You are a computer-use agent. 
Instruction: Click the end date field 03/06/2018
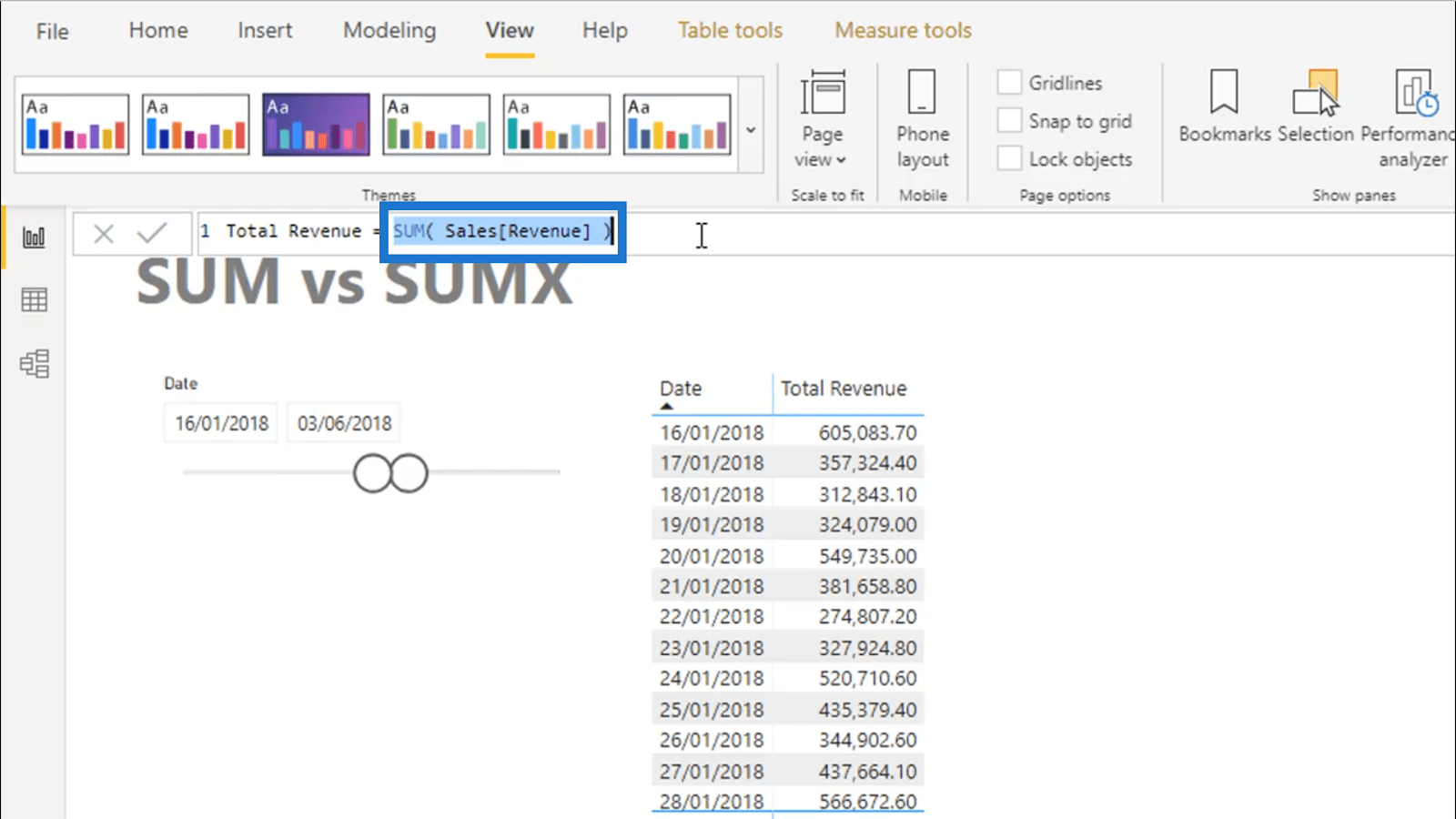pyautogui.click(x=344, y=423)
